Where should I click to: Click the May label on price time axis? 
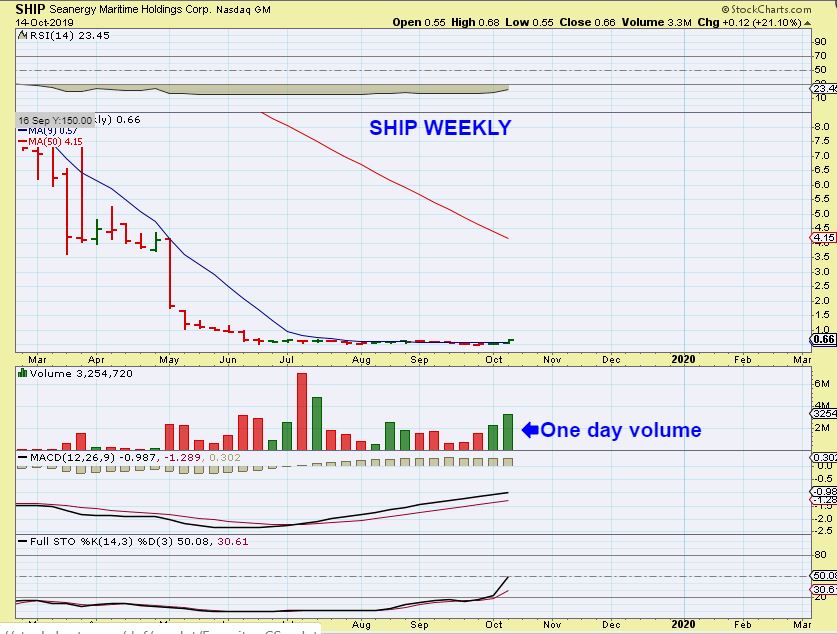point(169,359)
